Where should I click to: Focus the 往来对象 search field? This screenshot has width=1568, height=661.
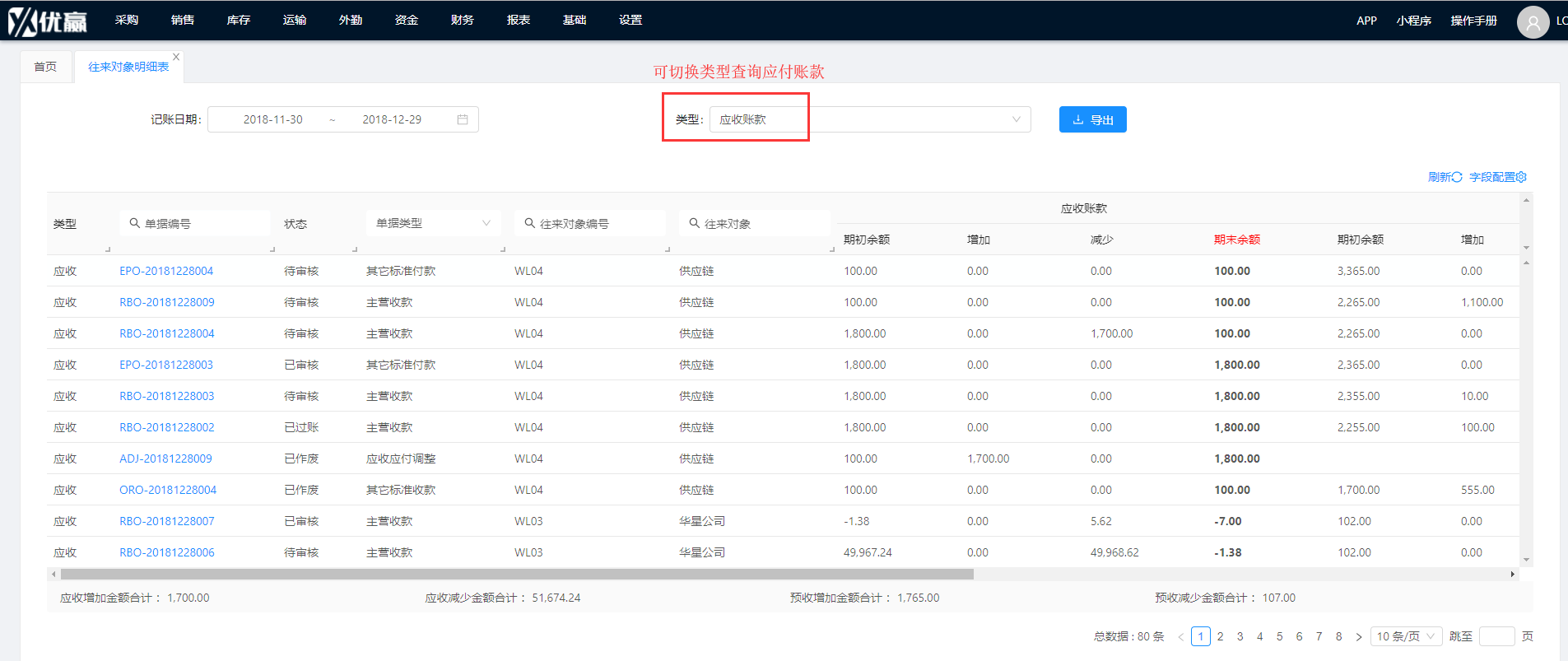click(754, 223)
